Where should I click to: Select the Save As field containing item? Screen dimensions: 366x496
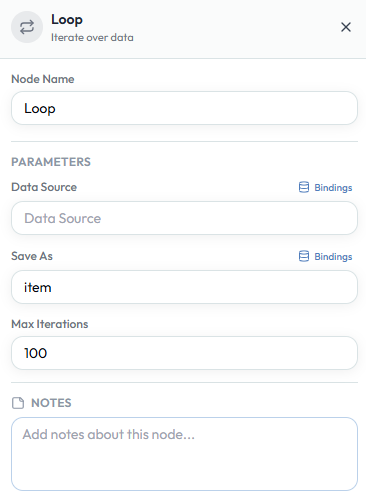point(184,287)
